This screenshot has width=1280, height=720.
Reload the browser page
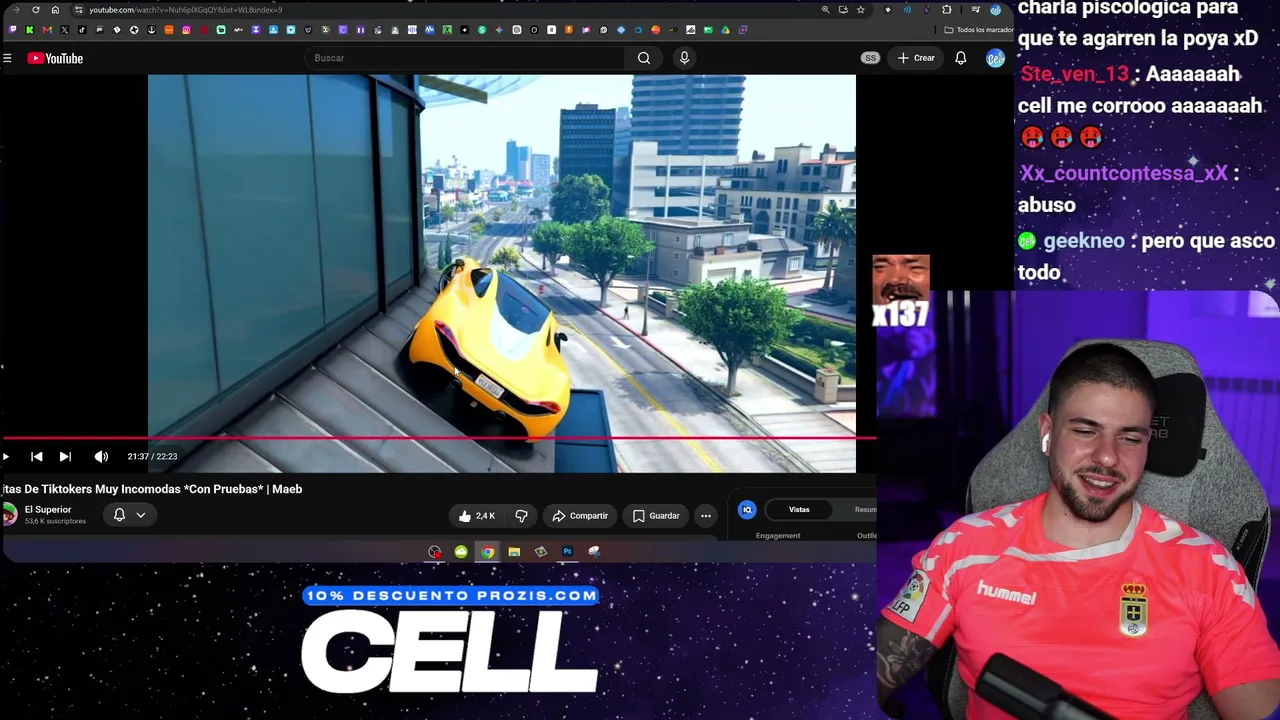point(36,10)
